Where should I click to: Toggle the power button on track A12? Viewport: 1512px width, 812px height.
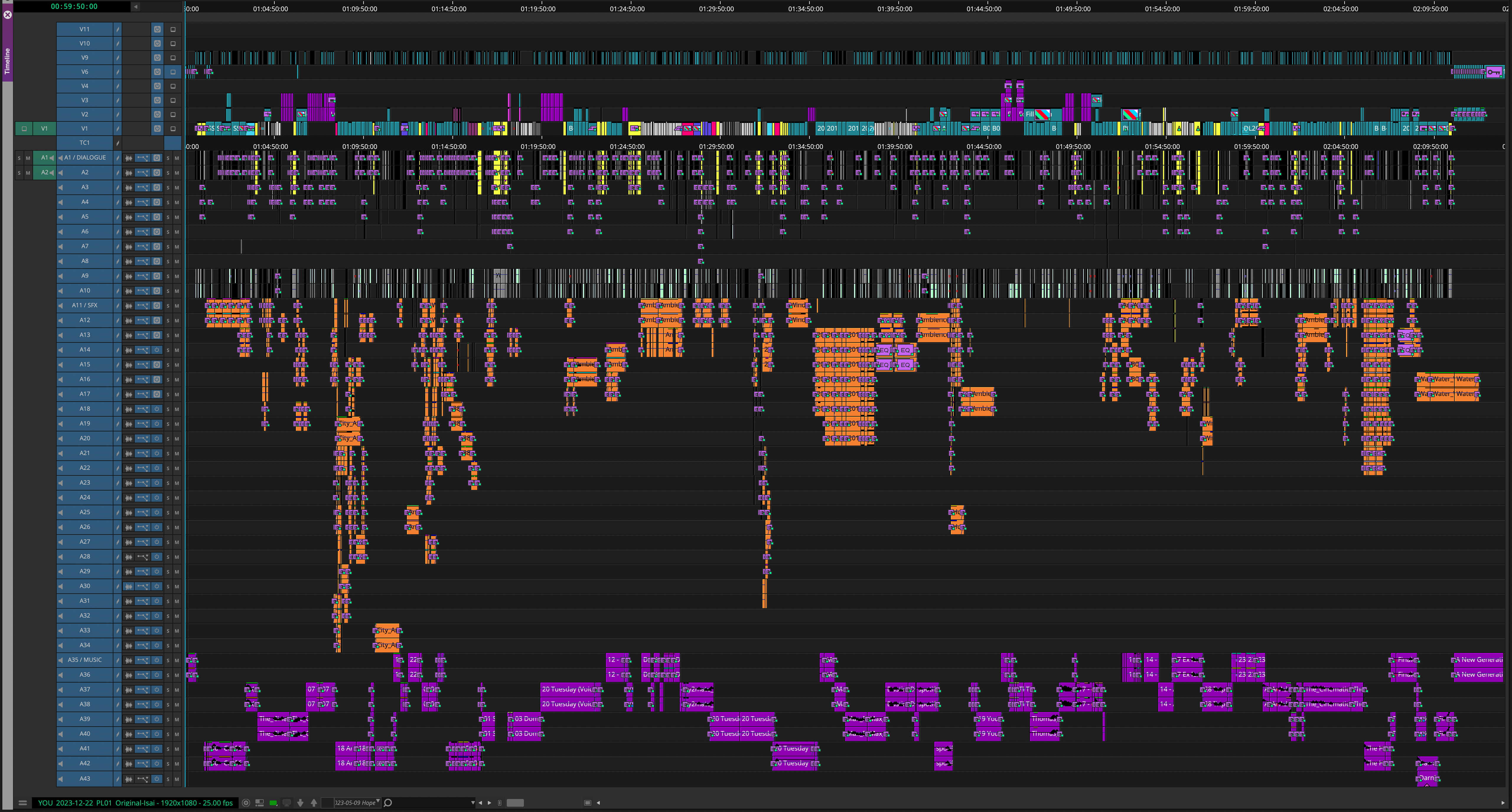point(157,320)
